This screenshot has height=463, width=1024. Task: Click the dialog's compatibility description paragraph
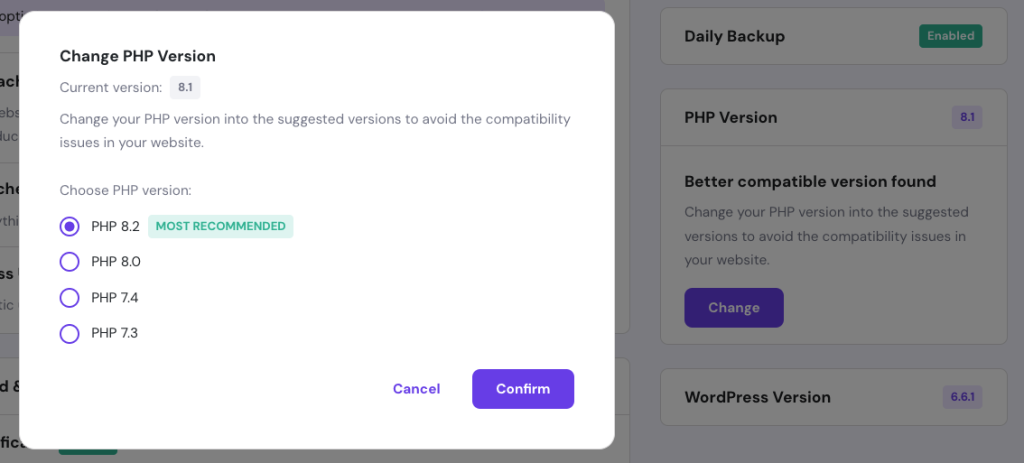[x=314, y=131]
